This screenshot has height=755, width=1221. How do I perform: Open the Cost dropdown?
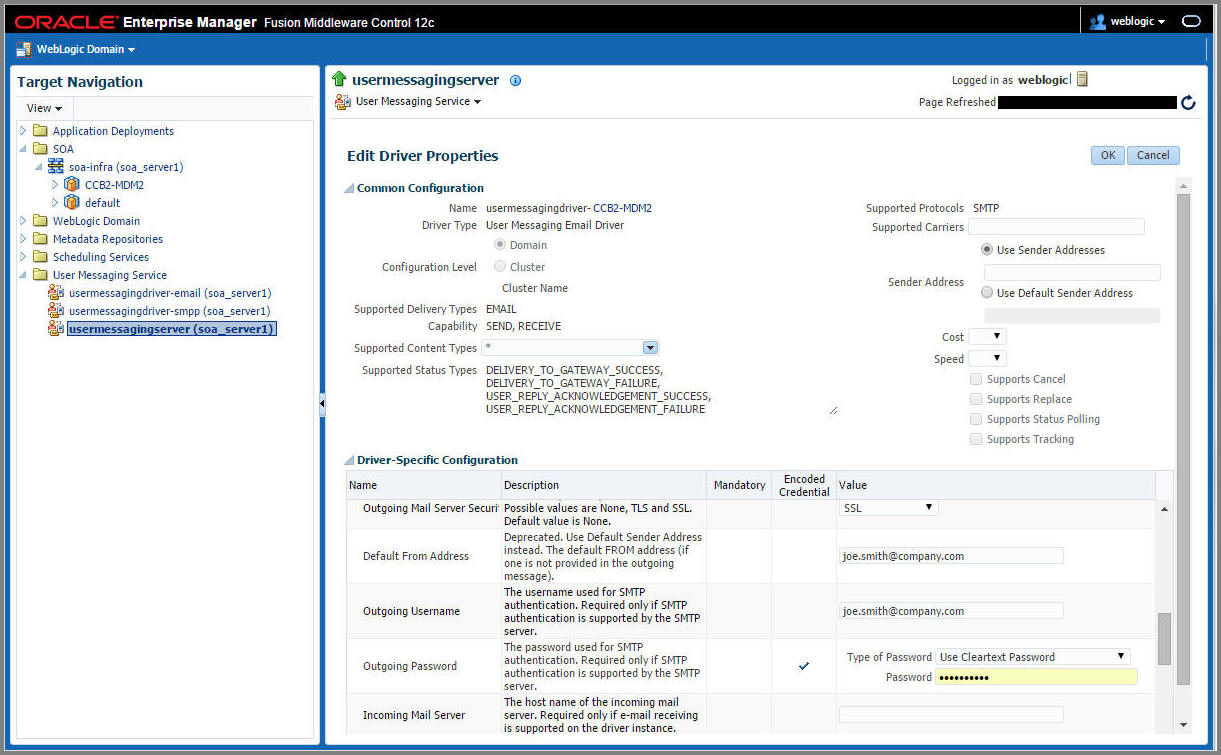(988, 337)
